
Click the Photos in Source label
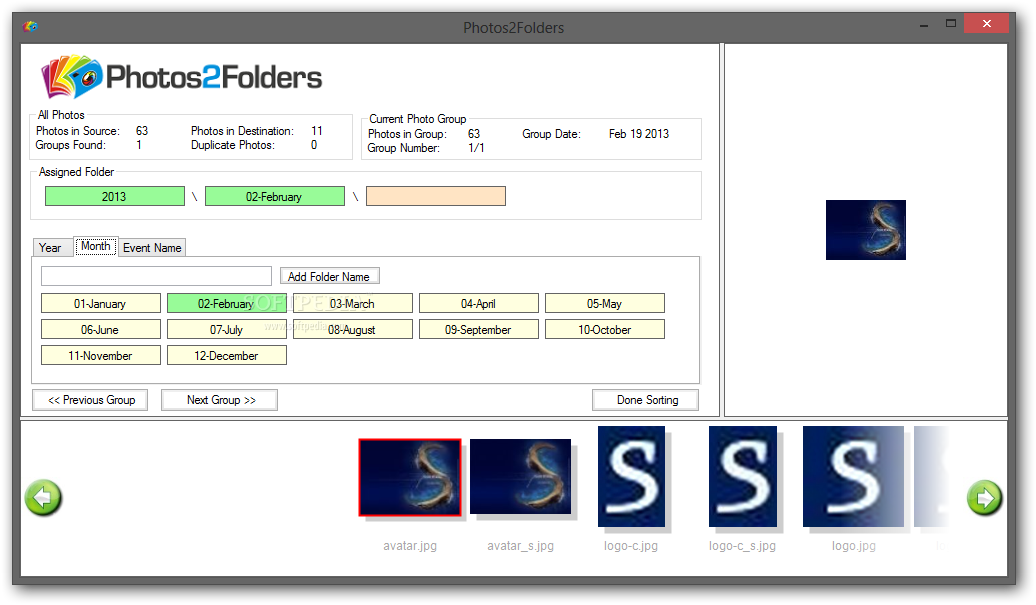(x=78, y=131)
